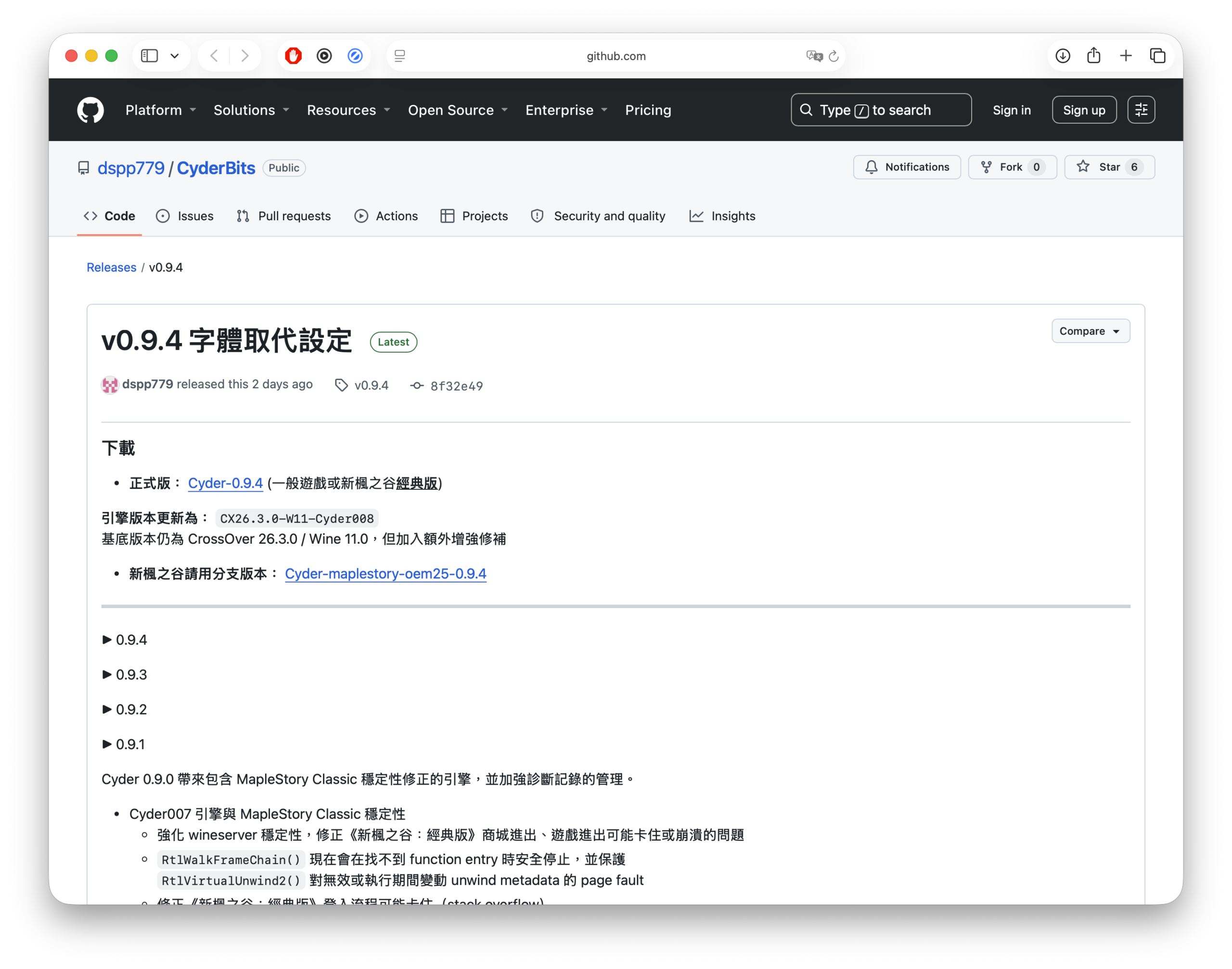
Task: Open the dspp779 owner profile link
Action: (x=131, y=168)
